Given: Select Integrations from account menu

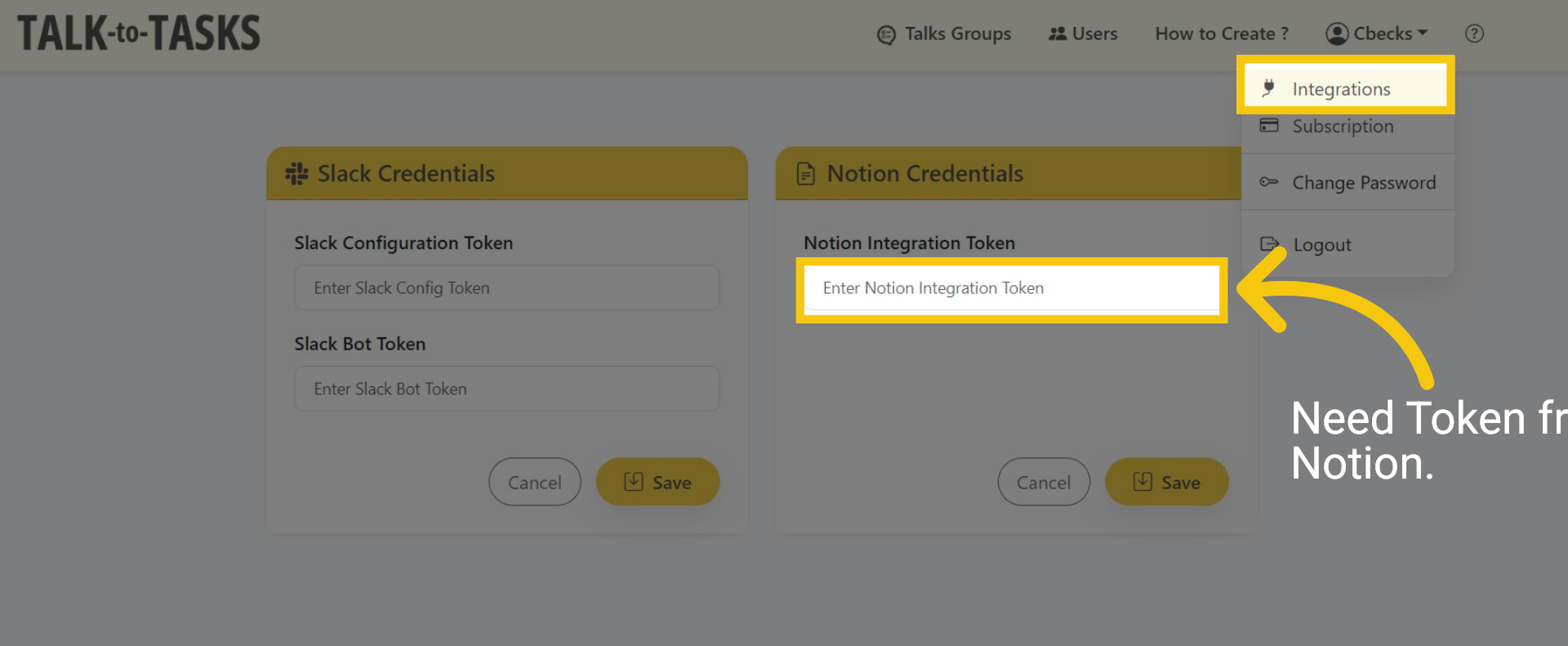Looking at the screenshot, I should (x=1345, y=88).
